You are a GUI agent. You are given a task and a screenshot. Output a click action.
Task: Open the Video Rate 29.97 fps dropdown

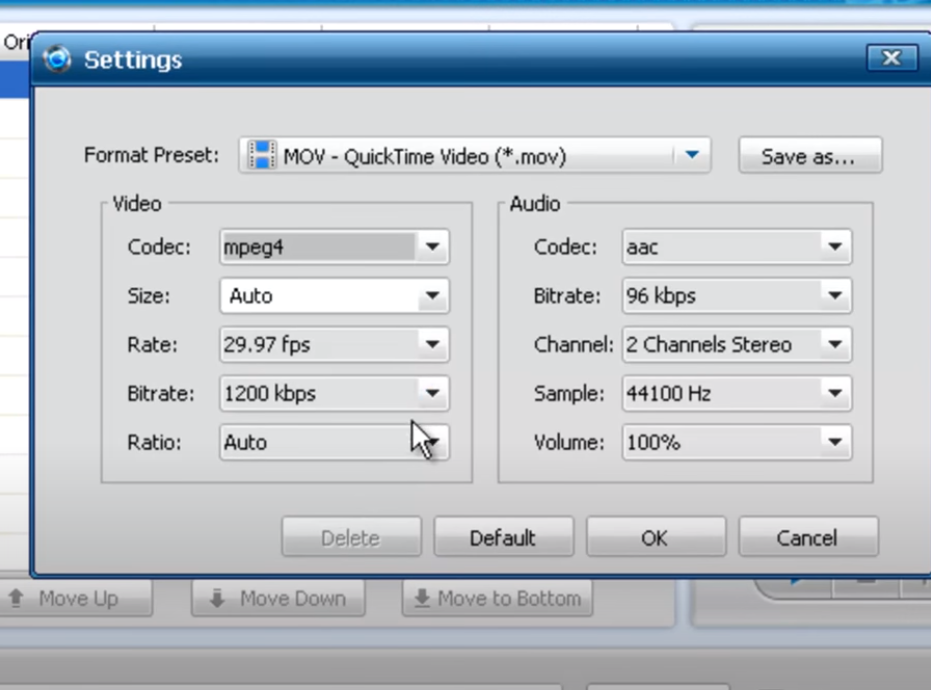(x=334, y=344)
